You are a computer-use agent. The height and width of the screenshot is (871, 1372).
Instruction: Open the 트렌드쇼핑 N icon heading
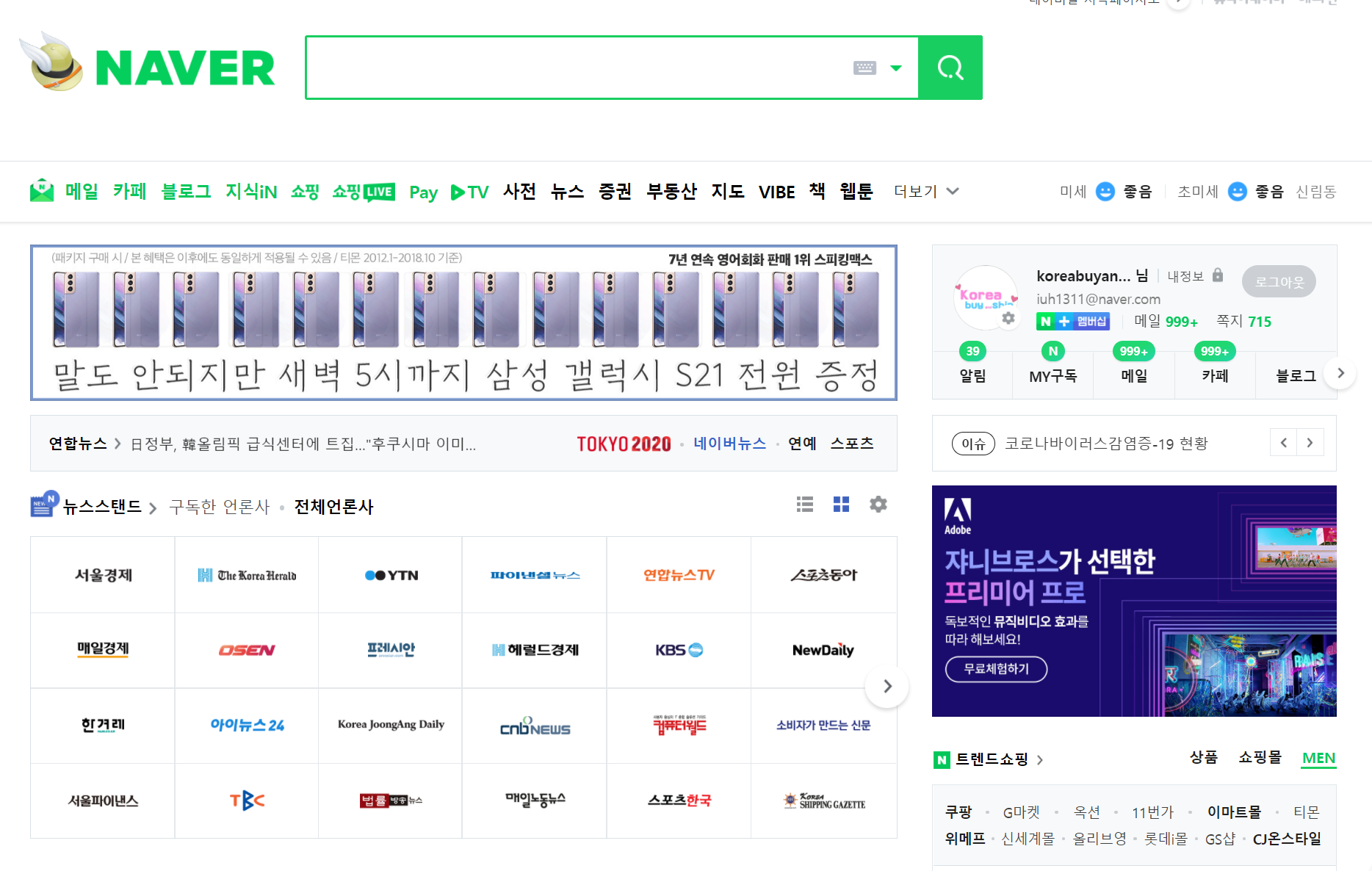click(989, 759)
